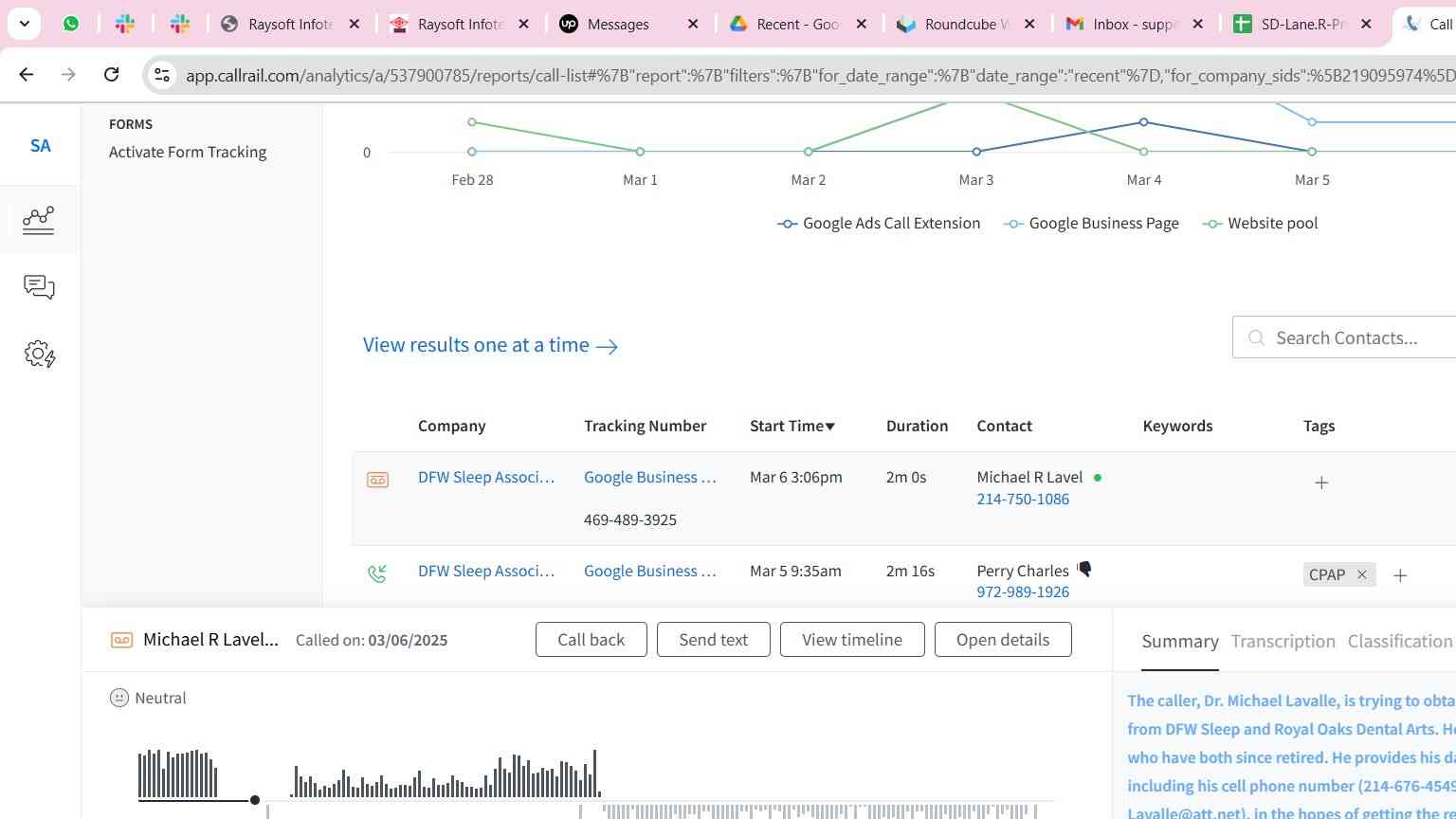This screenshot has width=1456, height=819.
Task: Open the Lead Center conversations icon
Action: [39, 286]
